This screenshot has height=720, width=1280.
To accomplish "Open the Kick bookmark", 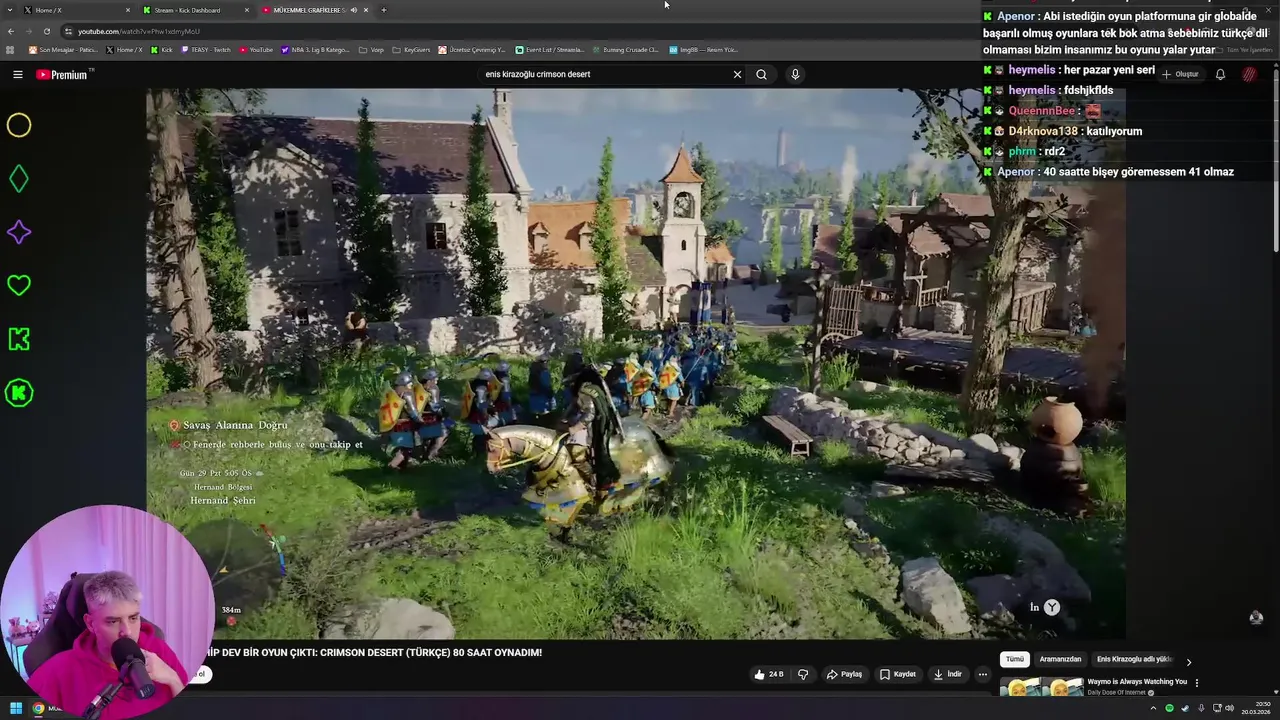I will coord(161,49).
